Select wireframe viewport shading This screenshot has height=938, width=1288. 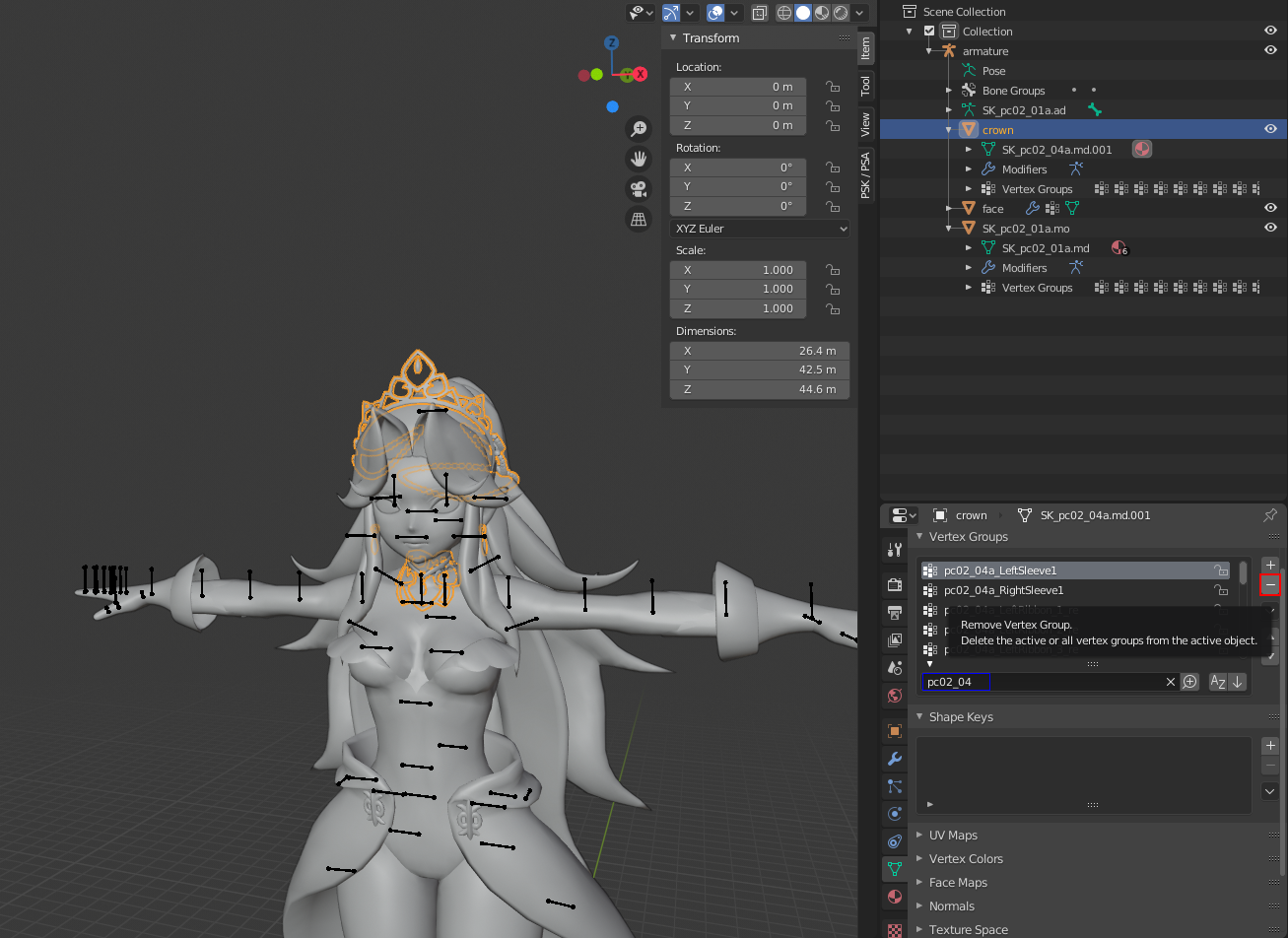[x=784, y=13]
